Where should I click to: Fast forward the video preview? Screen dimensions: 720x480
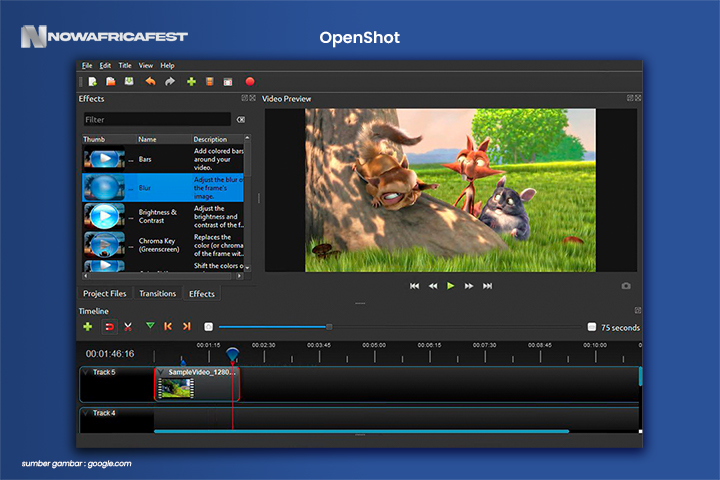point(469,286)
